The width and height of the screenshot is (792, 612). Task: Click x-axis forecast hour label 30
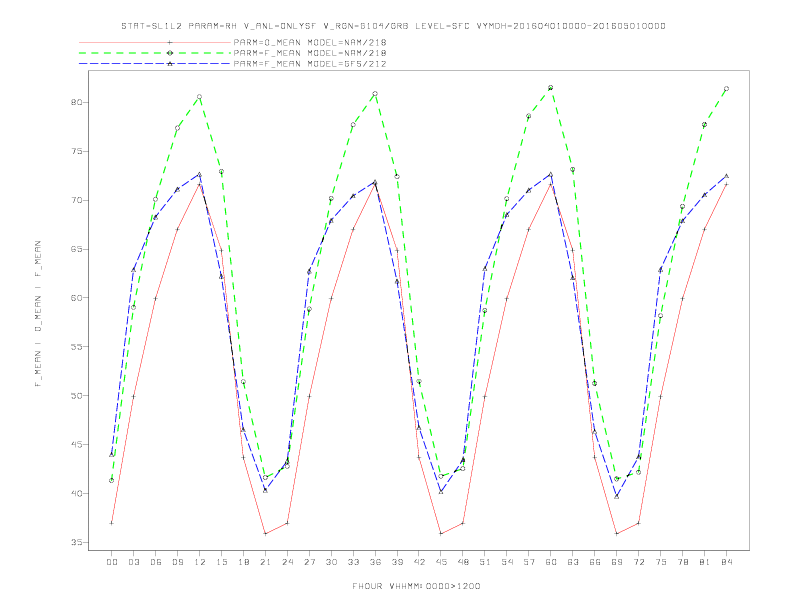click(x=331, y=562)
